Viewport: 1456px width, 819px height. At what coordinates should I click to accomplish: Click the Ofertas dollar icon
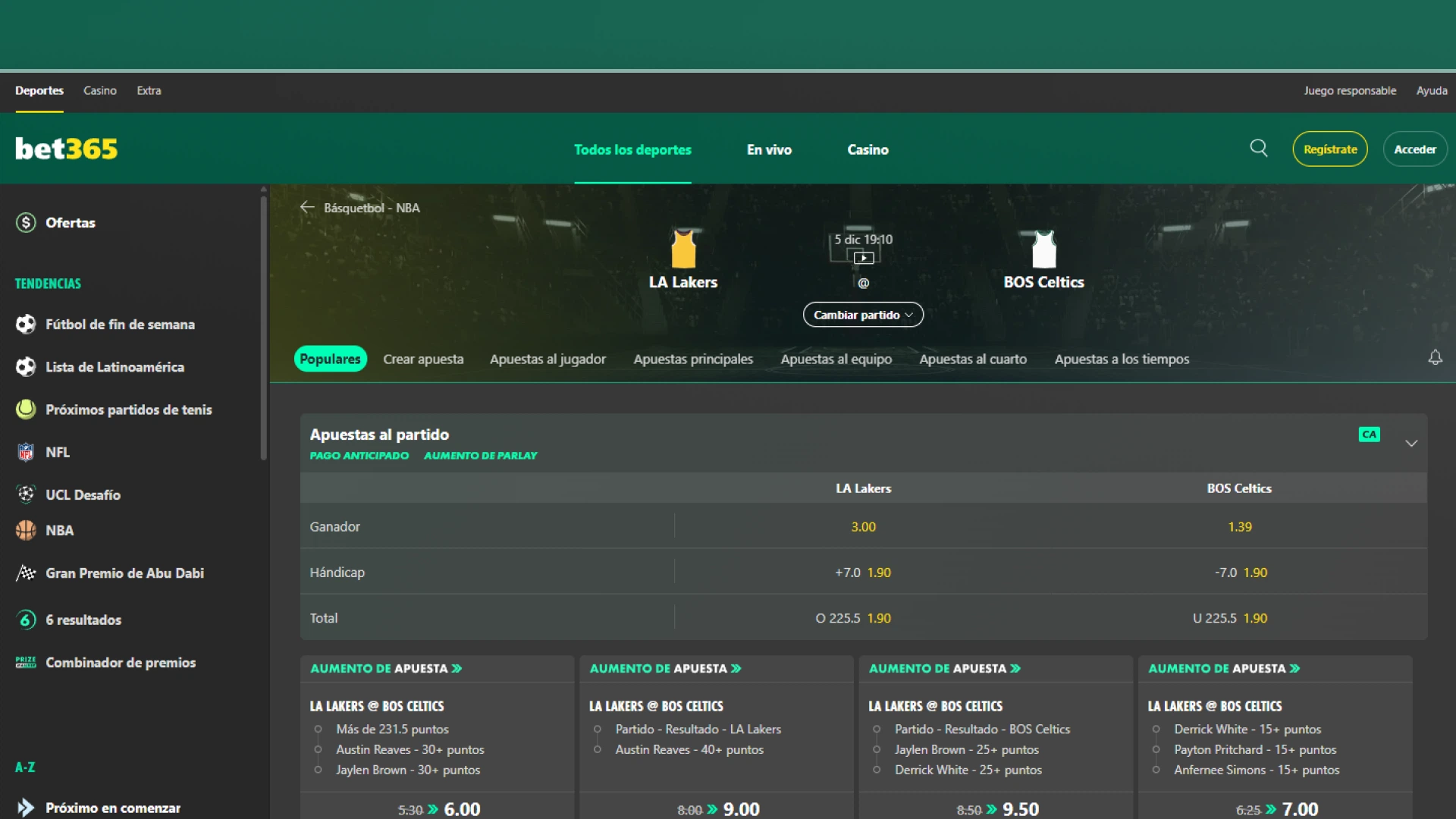coord(25,222)
